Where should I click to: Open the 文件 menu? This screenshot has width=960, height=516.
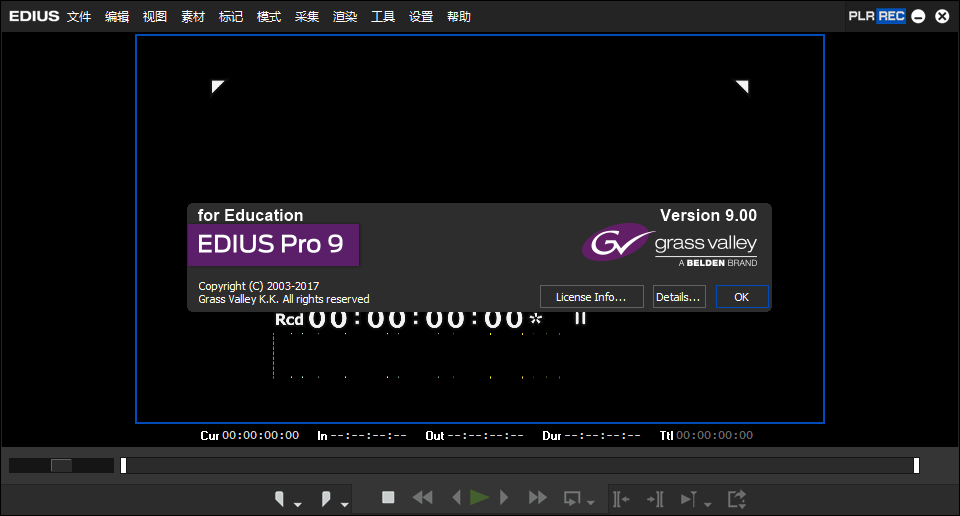[x=79, y=17]
